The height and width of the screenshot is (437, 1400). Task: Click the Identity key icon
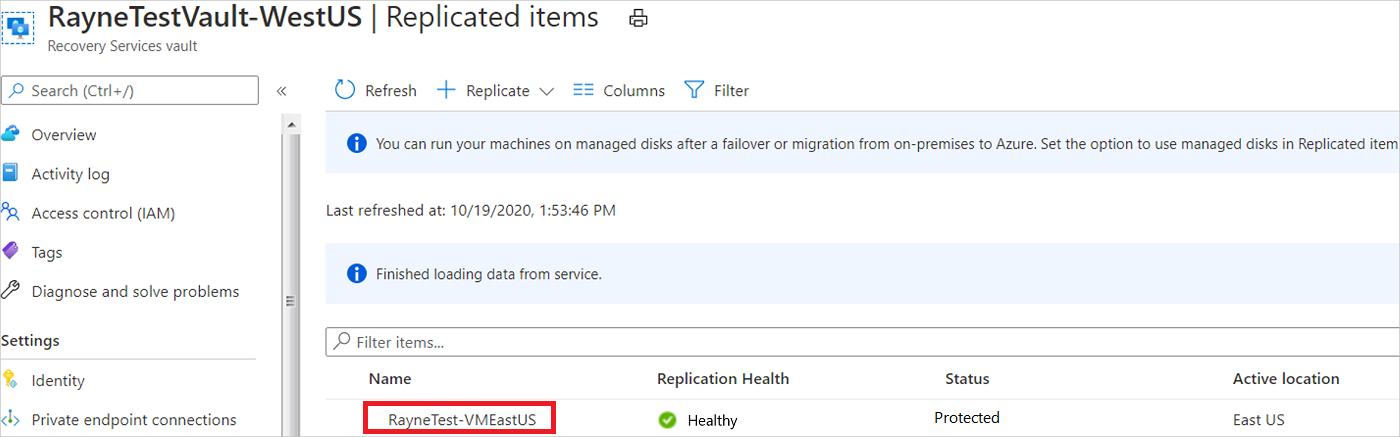tap(11, 380)
